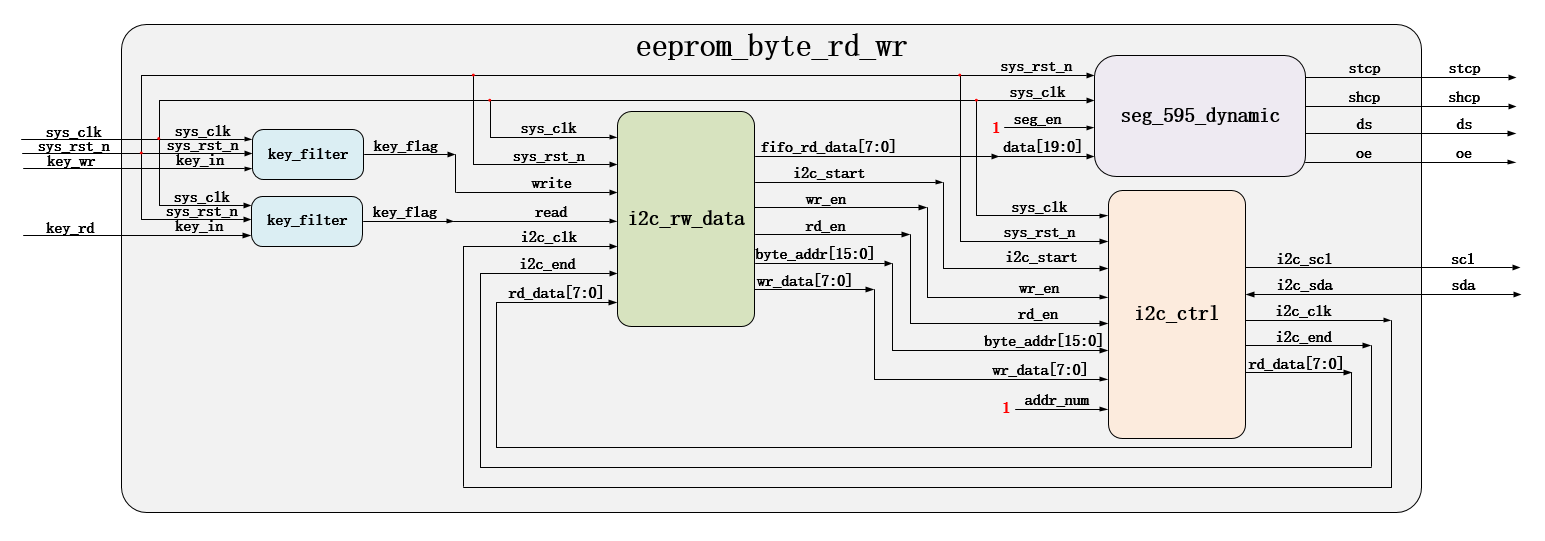Image resolution: width=1545 pixels, height=541 pixels.
Task: Select the i2c_rw_data module block
Action: pos(686,219)
